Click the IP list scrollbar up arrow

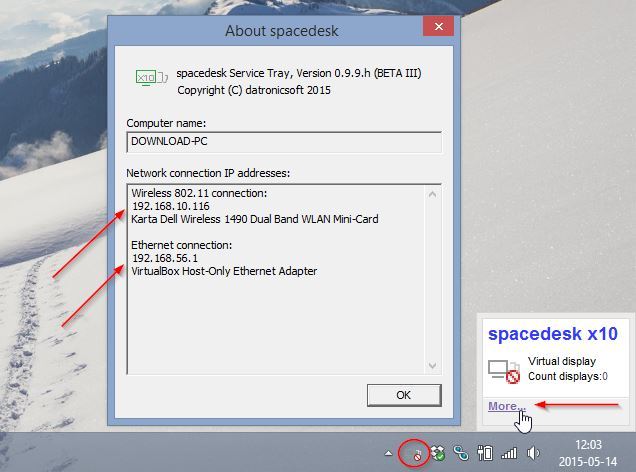(x=432, y=194)
